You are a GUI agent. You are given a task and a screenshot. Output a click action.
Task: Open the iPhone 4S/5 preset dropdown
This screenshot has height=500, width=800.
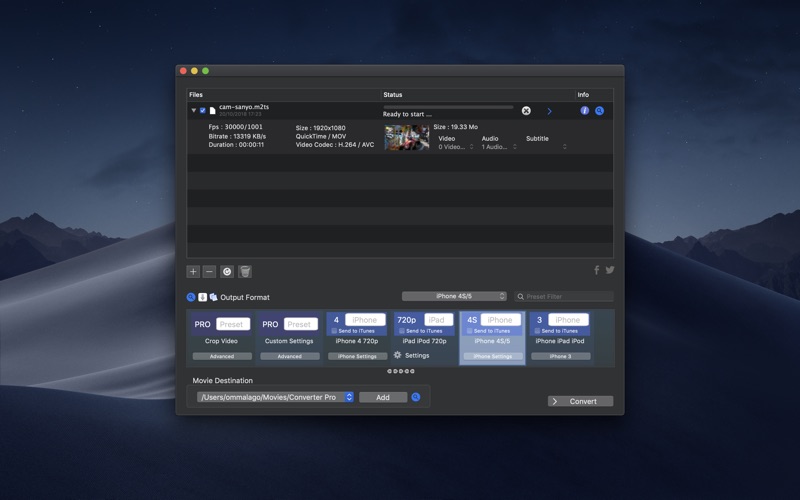click(x=454, y=296)
